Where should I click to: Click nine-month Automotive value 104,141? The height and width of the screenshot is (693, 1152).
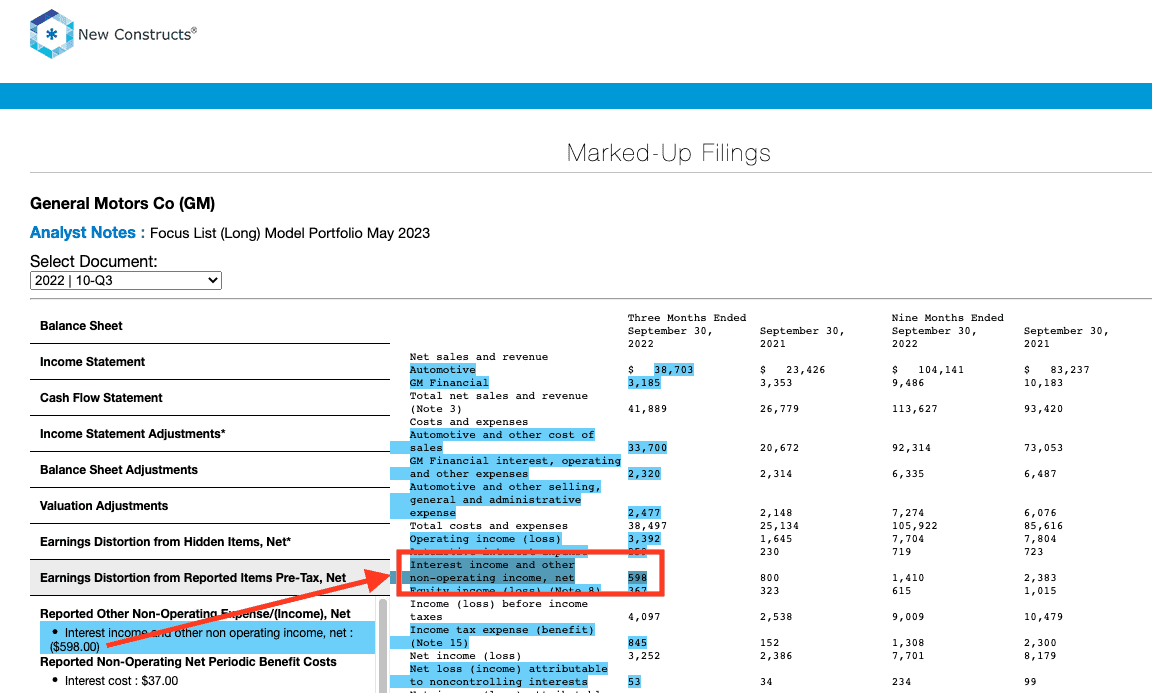point(940,370)
